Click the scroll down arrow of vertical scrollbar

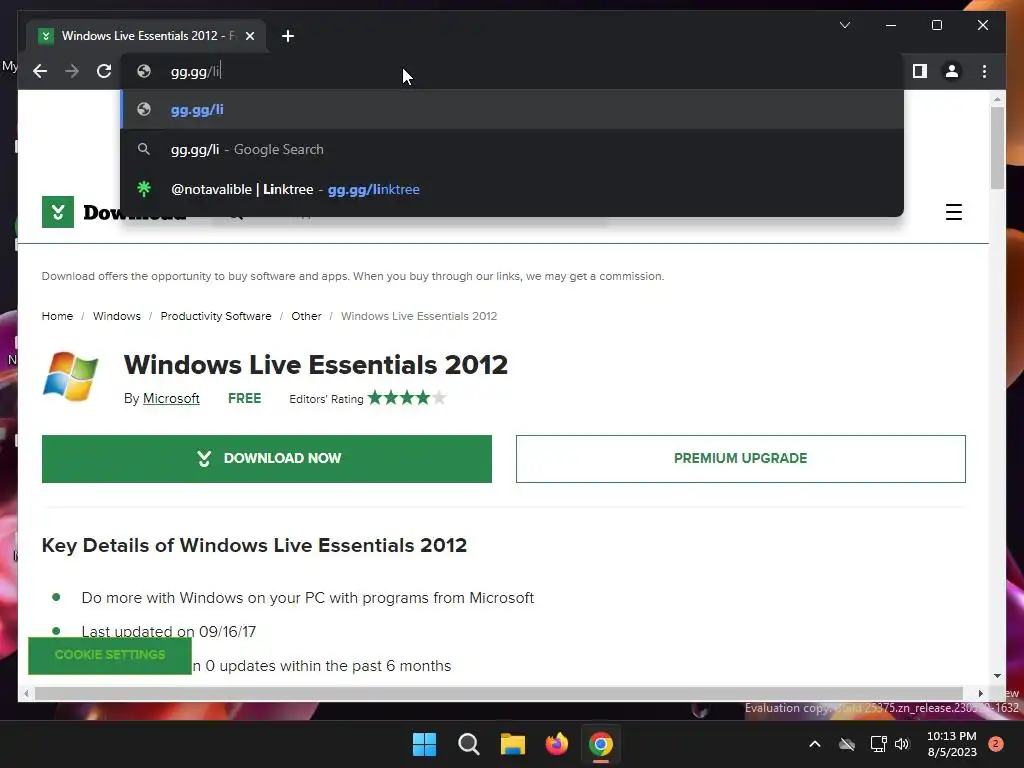click(997, 676)
